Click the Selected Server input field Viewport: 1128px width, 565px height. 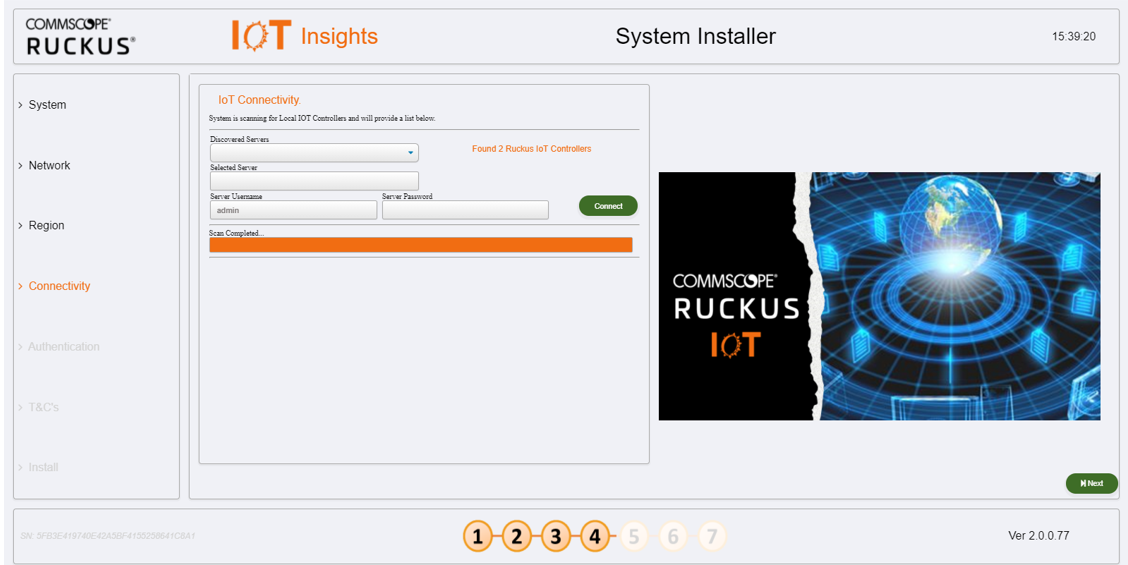pyautogui.click(x=314, y=181)
